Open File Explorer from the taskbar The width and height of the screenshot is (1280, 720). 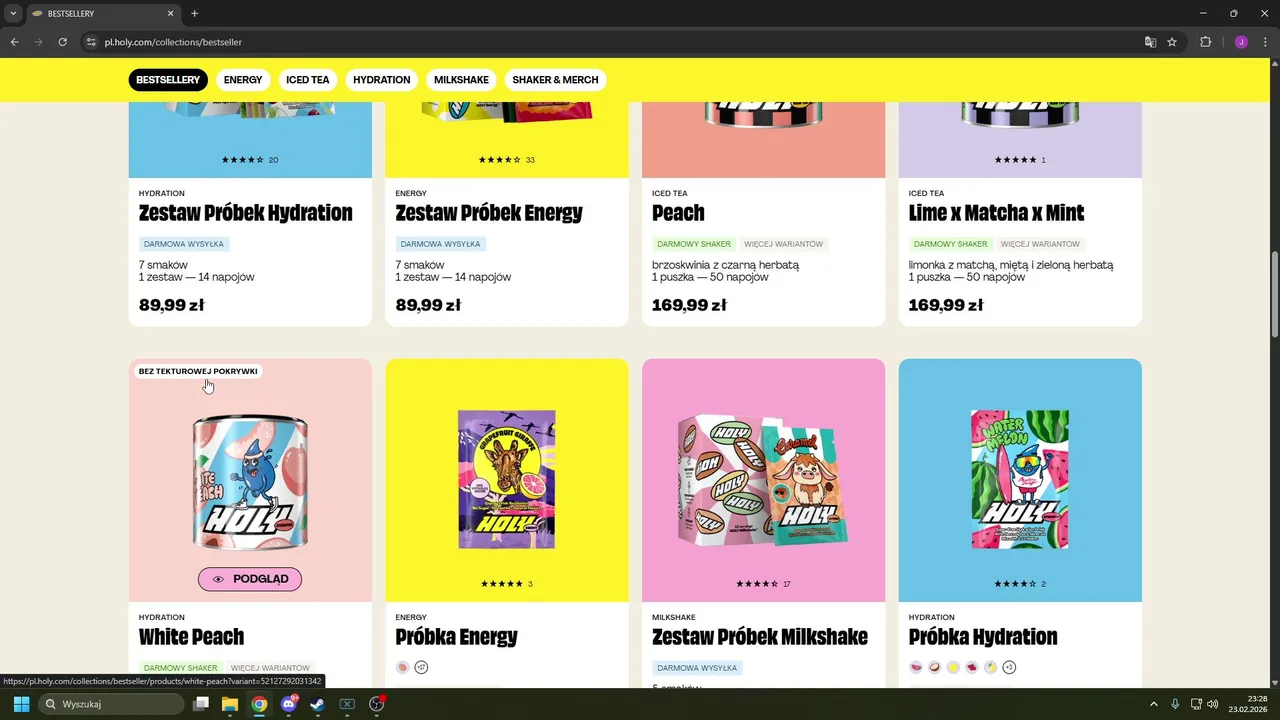[x=230, y=704]
